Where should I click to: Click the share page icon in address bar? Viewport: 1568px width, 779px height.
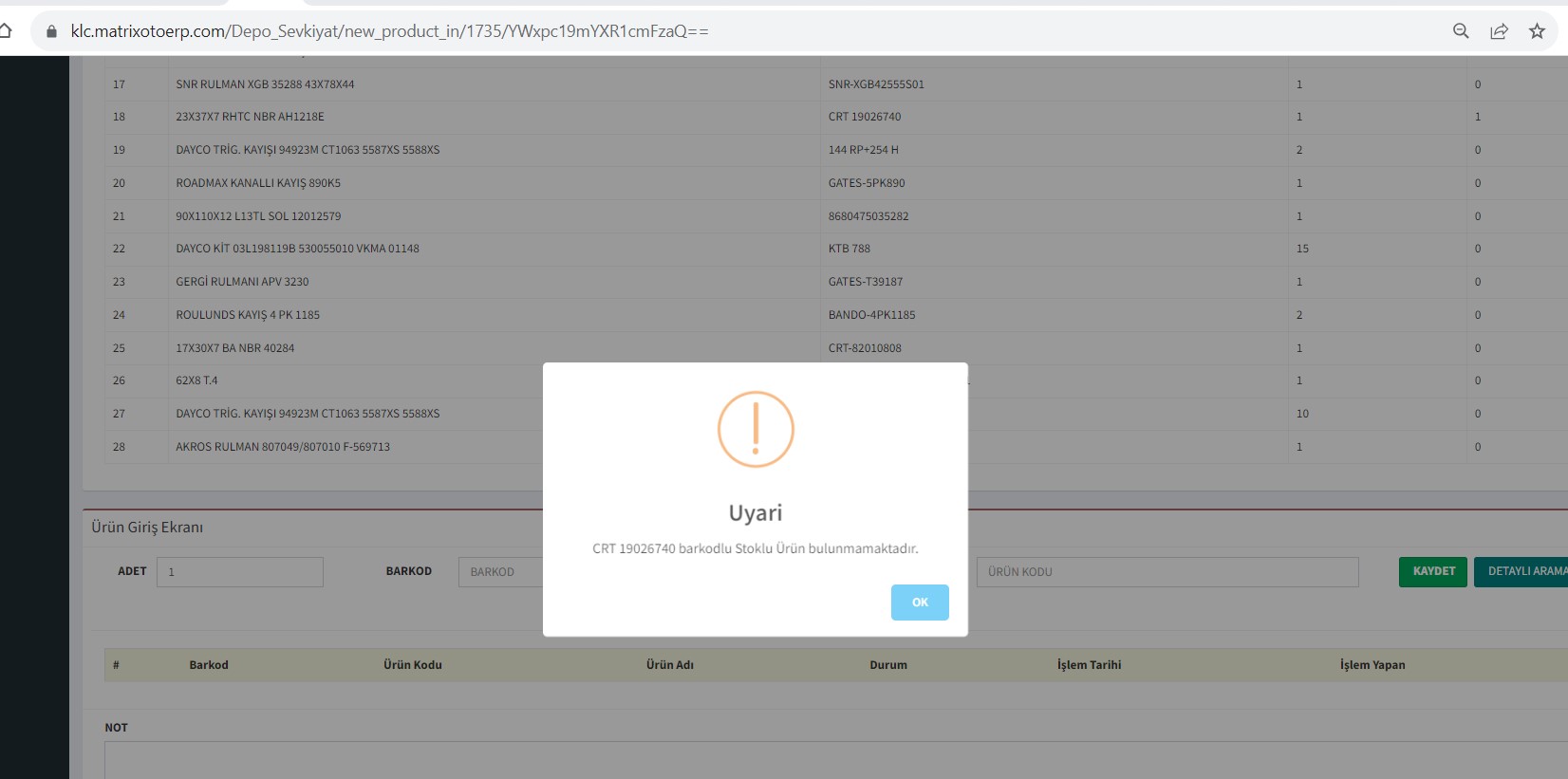click(x=1499, y=31)
